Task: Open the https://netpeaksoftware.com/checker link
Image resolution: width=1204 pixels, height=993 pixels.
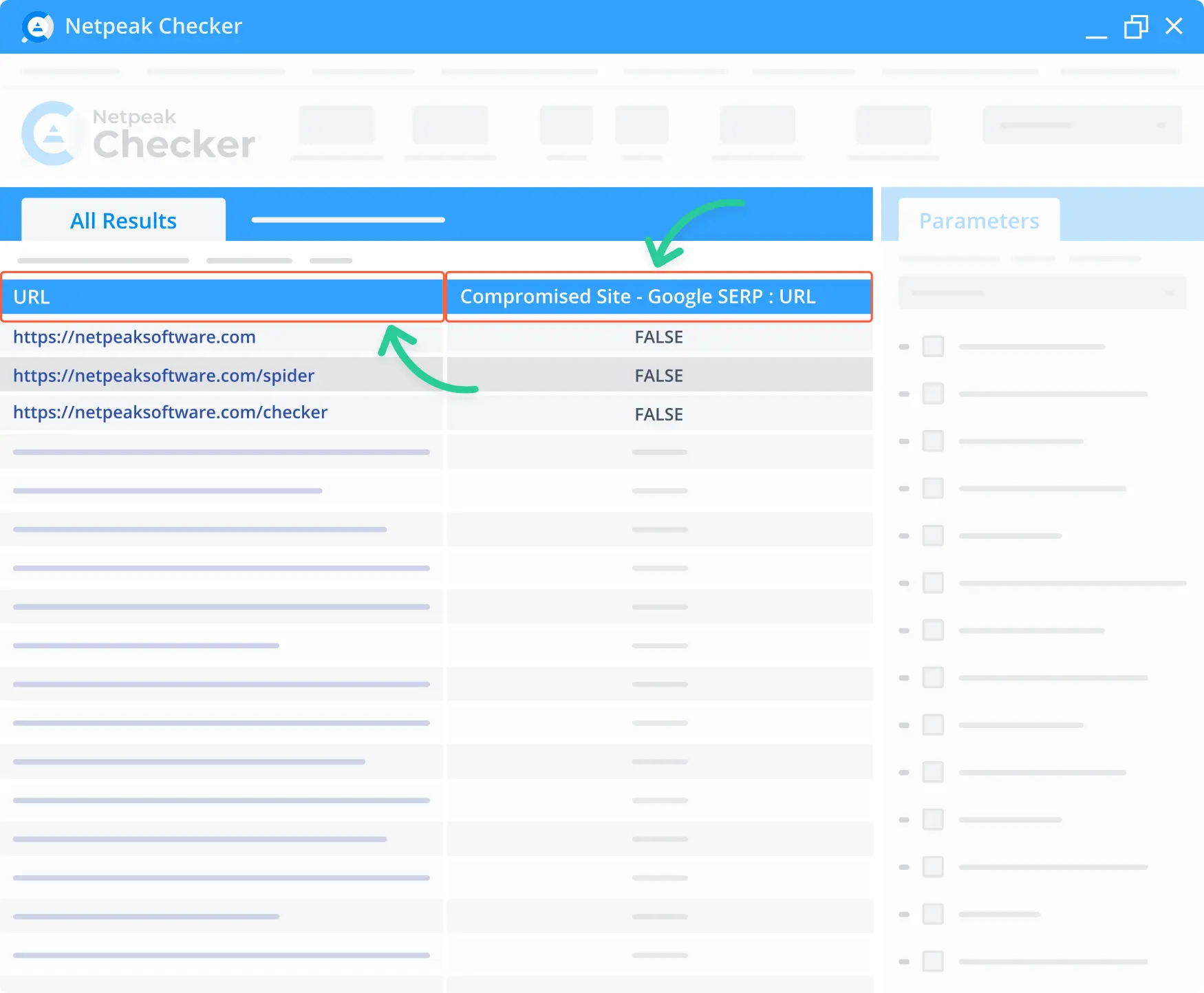Action: 170,412
